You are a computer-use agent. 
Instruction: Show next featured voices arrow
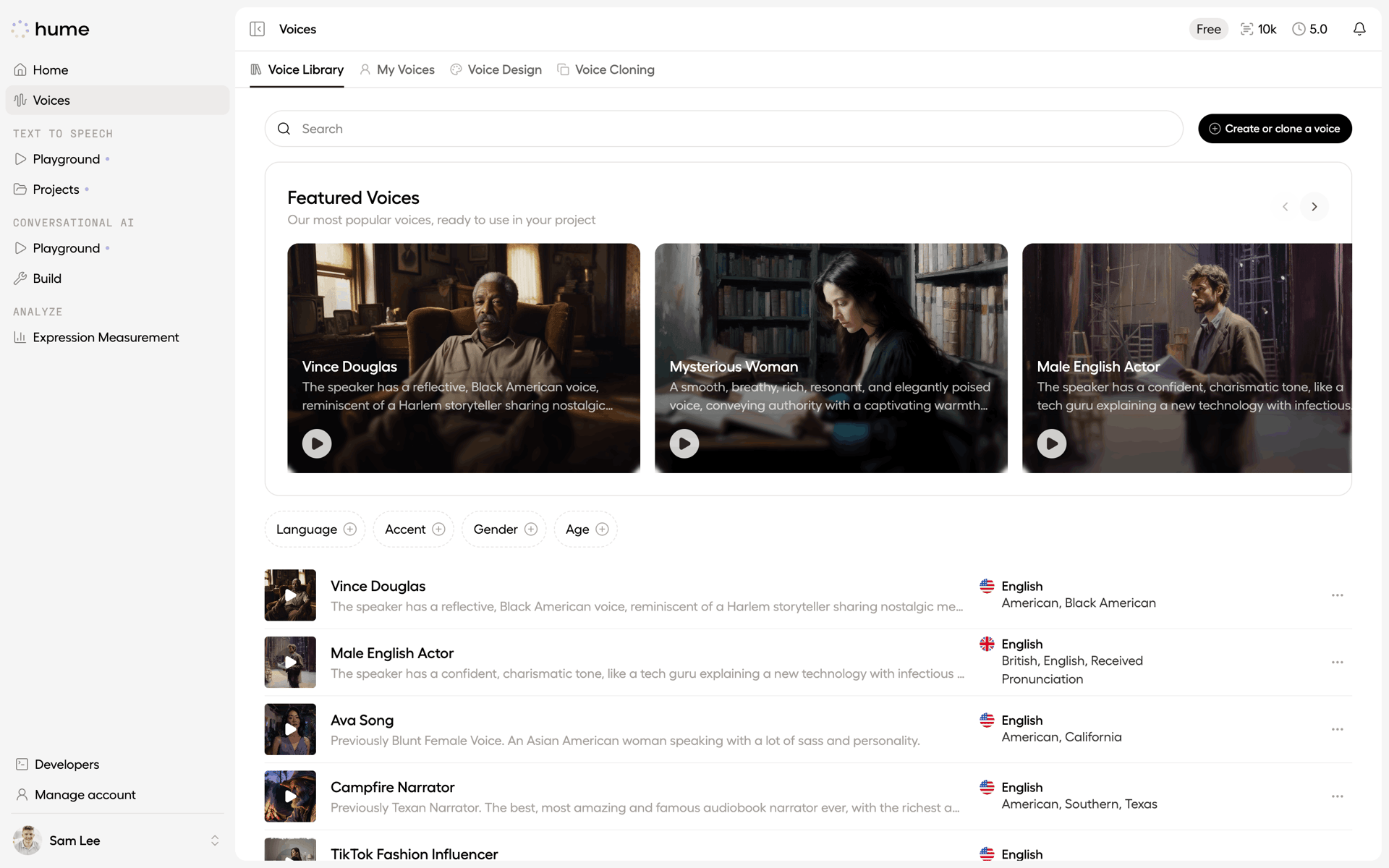pos(1314,207)
